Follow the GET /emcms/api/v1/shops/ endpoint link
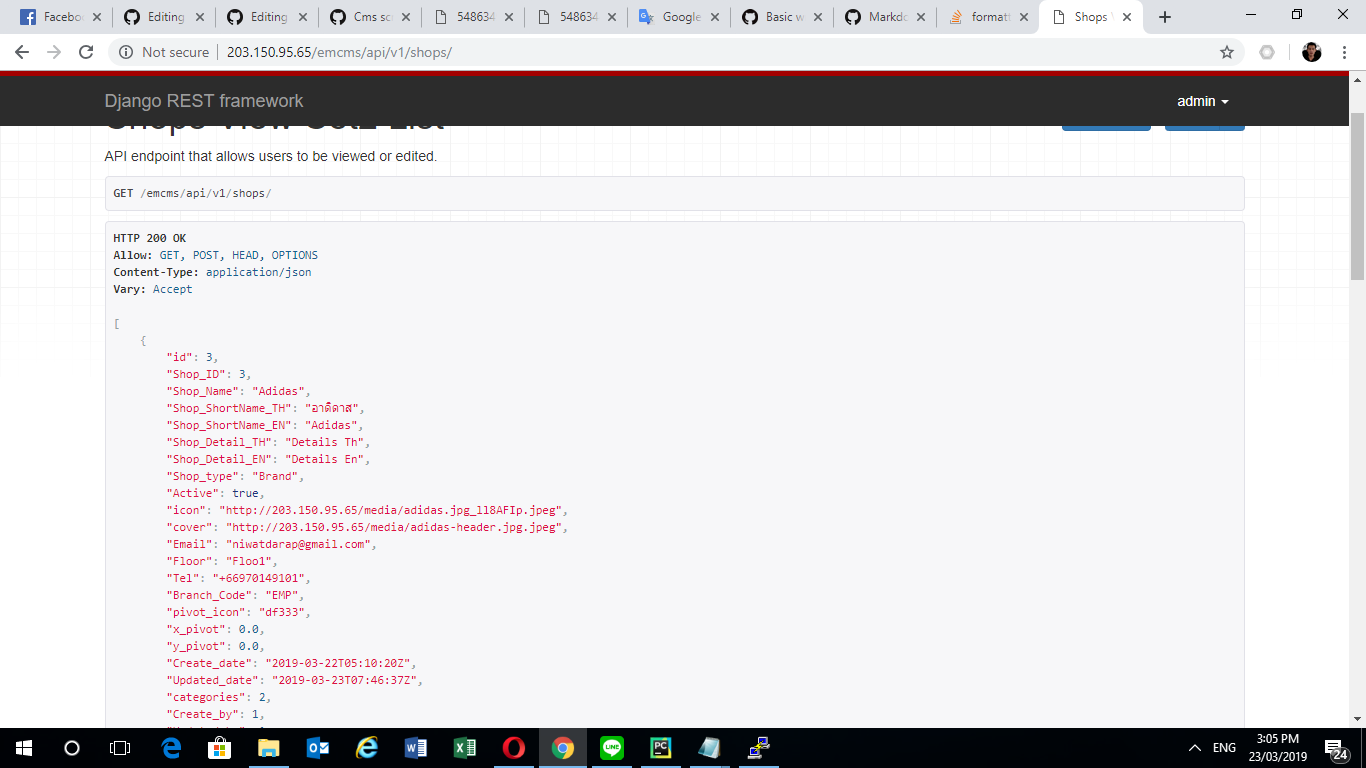This screenshot has height=768, width=1366. [207, 193]
